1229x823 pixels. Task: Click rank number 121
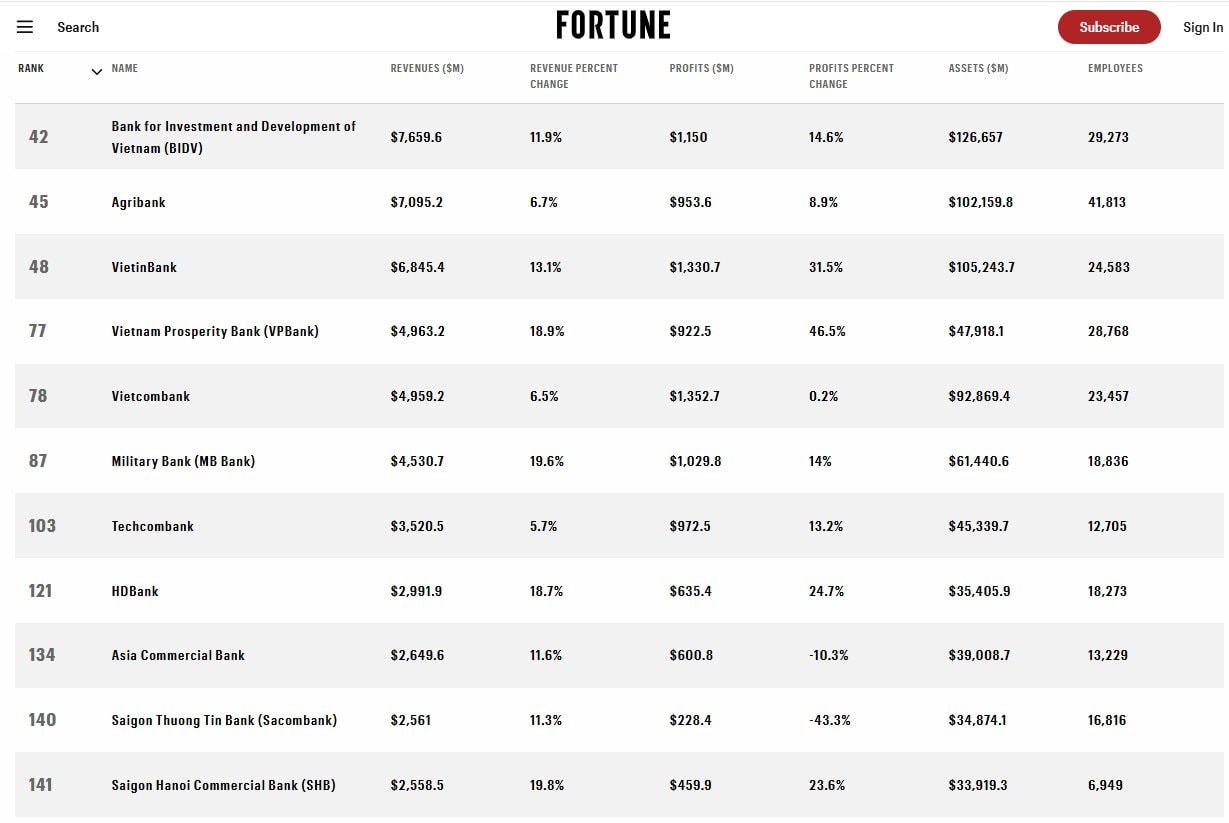(40, 591)
